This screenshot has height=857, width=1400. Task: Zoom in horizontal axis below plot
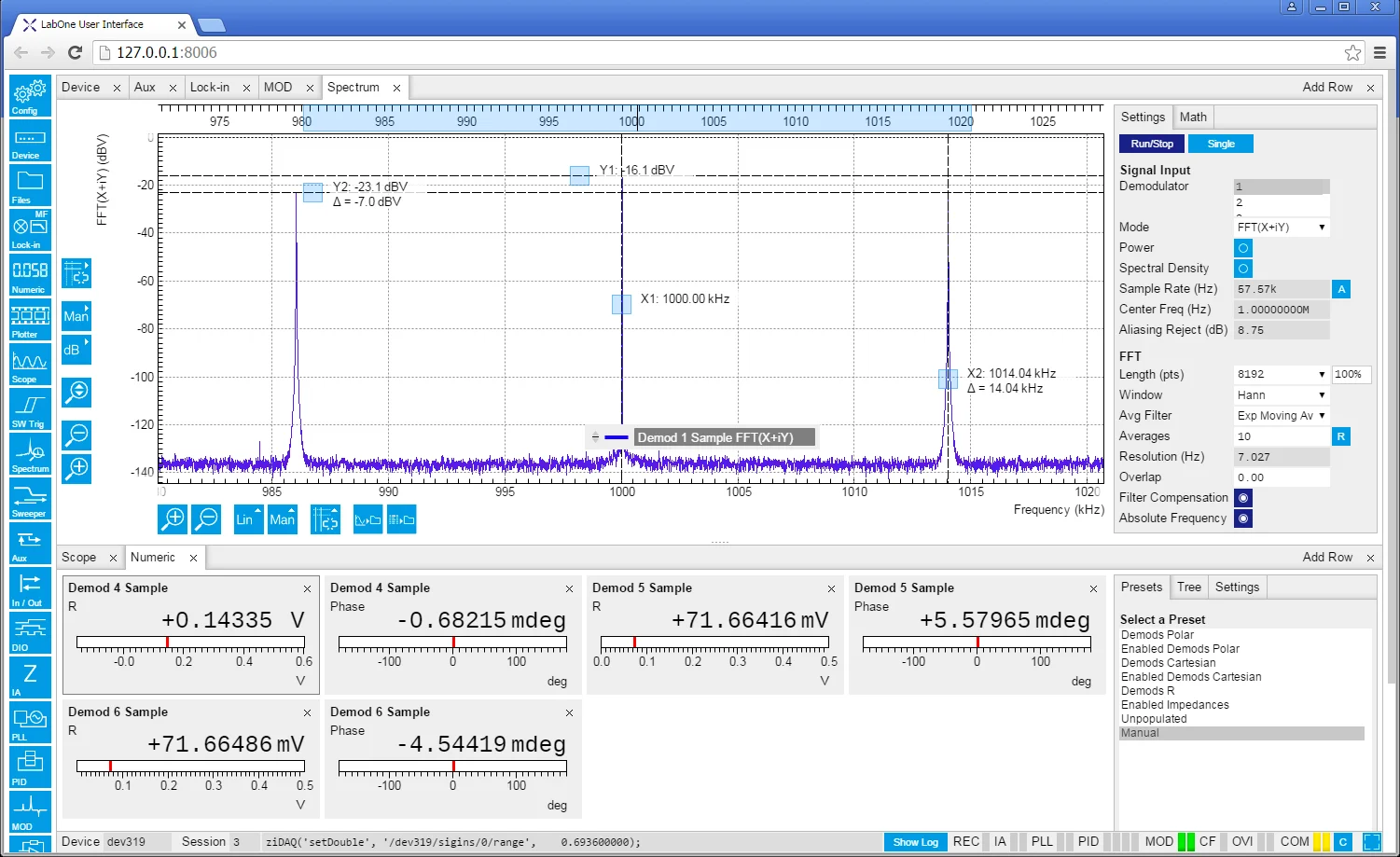click(x=173, y=519)
